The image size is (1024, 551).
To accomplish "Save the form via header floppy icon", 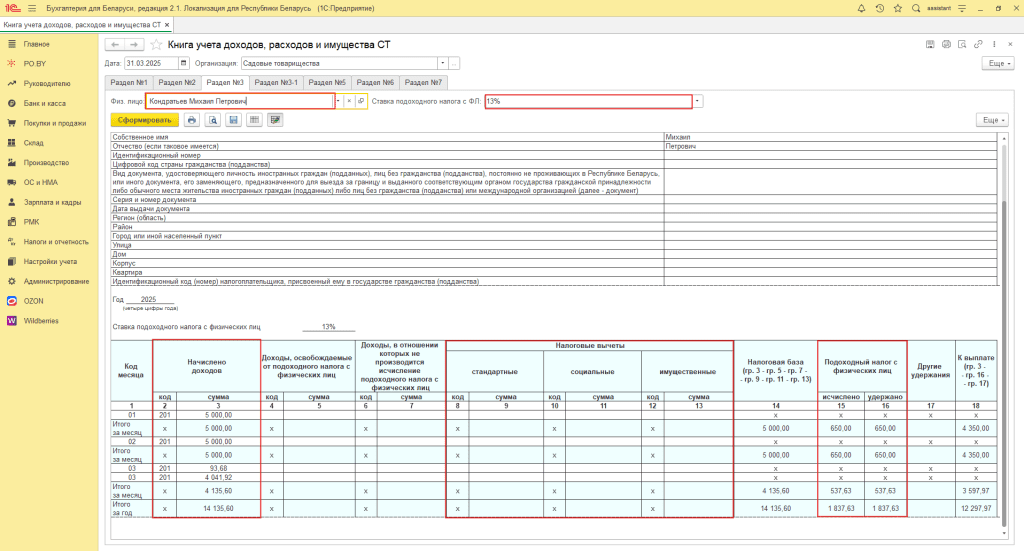I will point(930,44).
